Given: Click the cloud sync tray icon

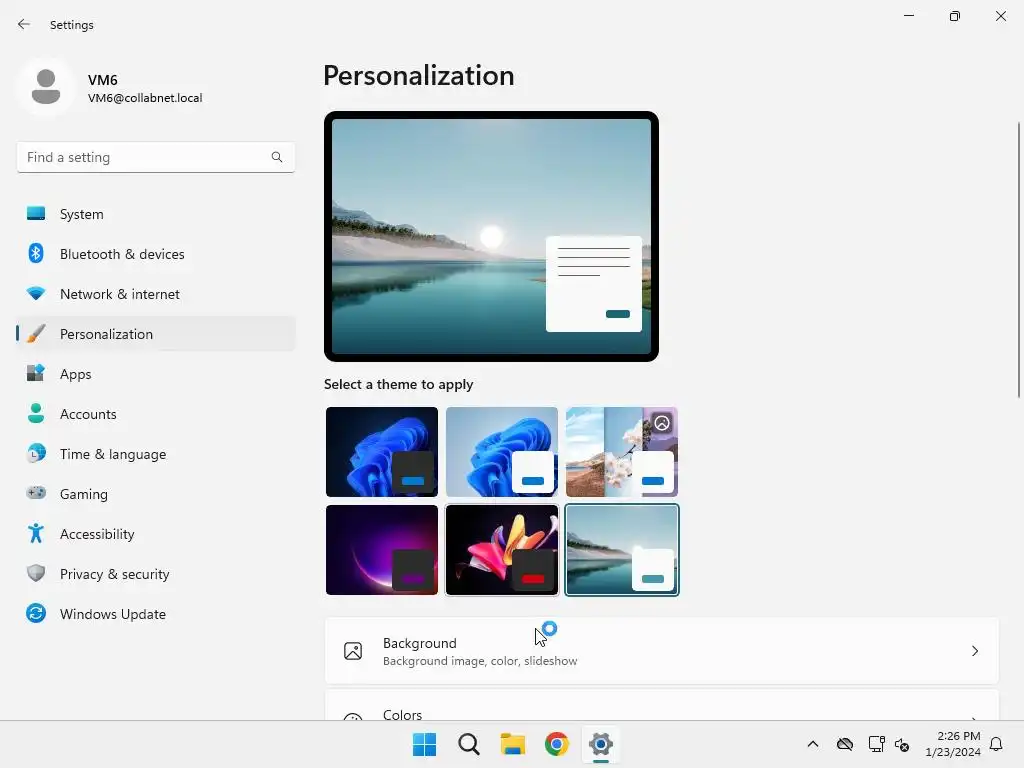Looking at the screenshot, I should (845, 744).
